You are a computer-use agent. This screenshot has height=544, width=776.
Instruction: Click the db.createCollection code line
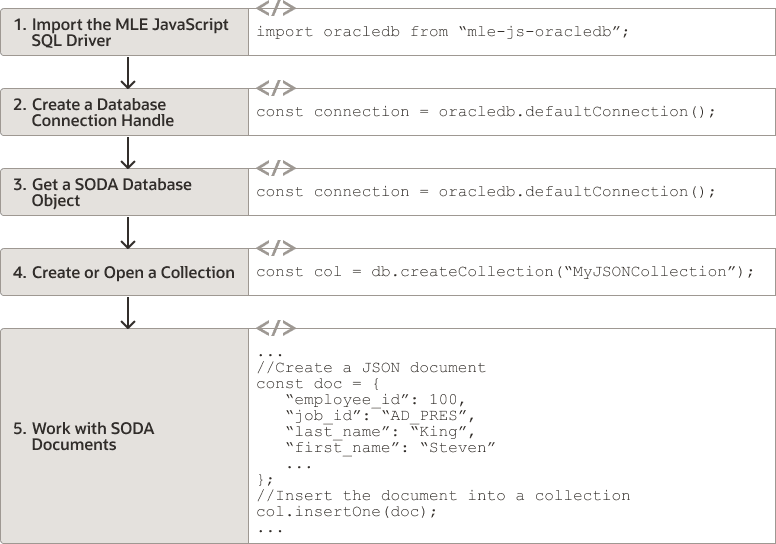tap(505, 272)
